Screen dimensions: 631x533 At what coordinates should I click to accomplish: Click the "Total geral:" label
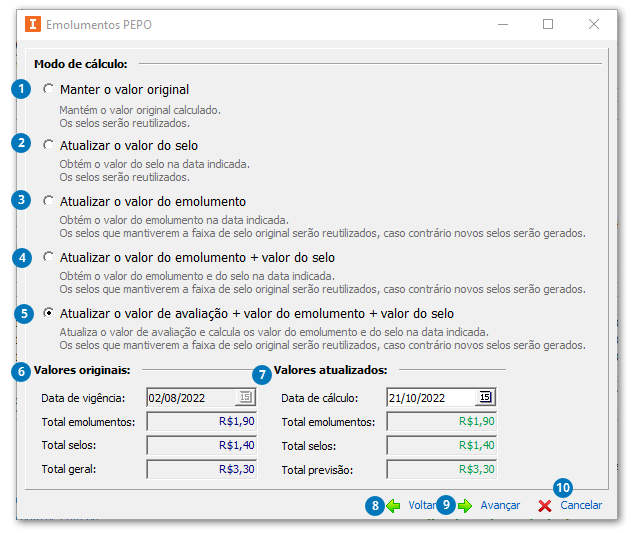tap(69, 469)
